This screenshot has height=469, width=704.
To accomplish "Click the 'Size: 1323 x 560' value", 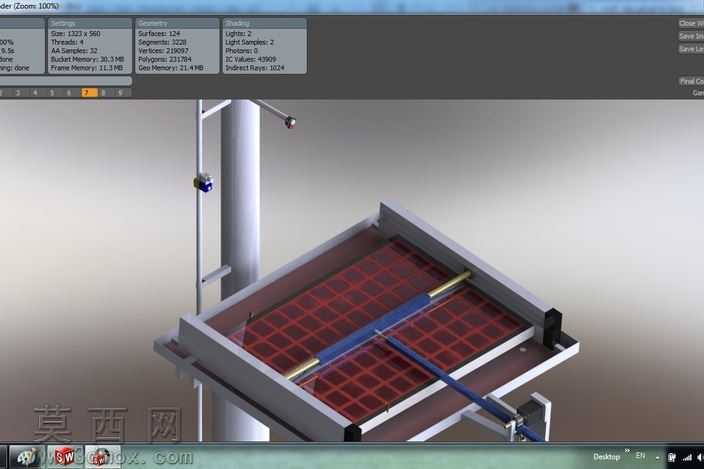I will coord(75,34).
